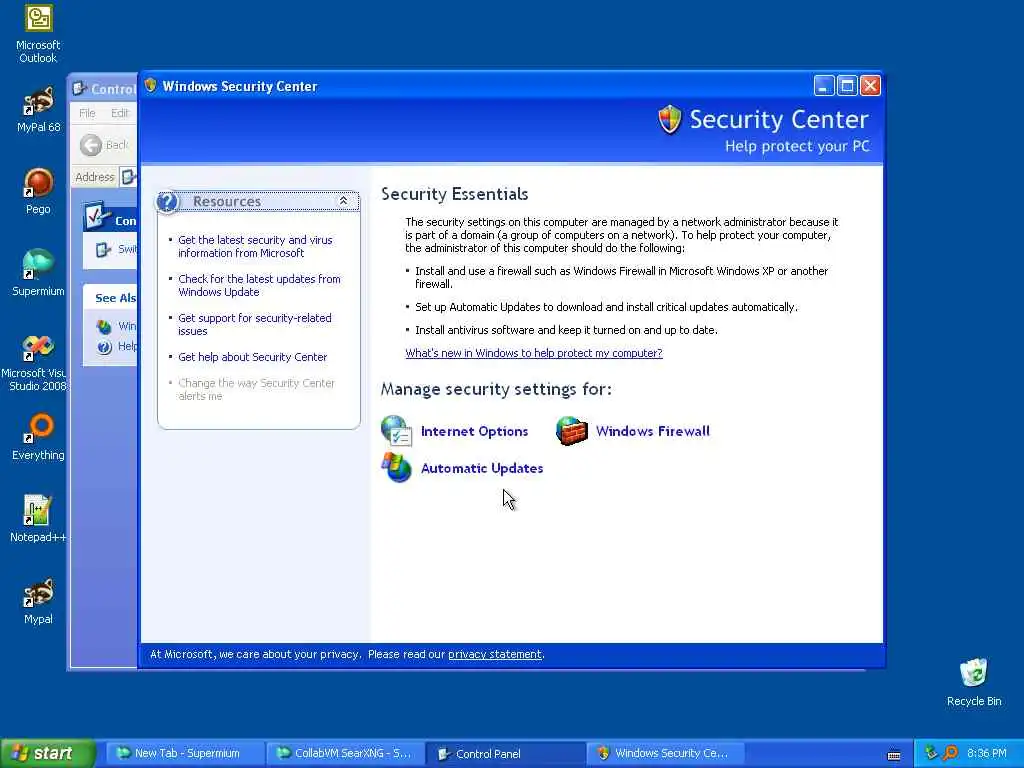Image resolution: width=1024 pixels, height=768 pixels.
Task: Close the Windows Security Center window
Action: pos(870,86)
